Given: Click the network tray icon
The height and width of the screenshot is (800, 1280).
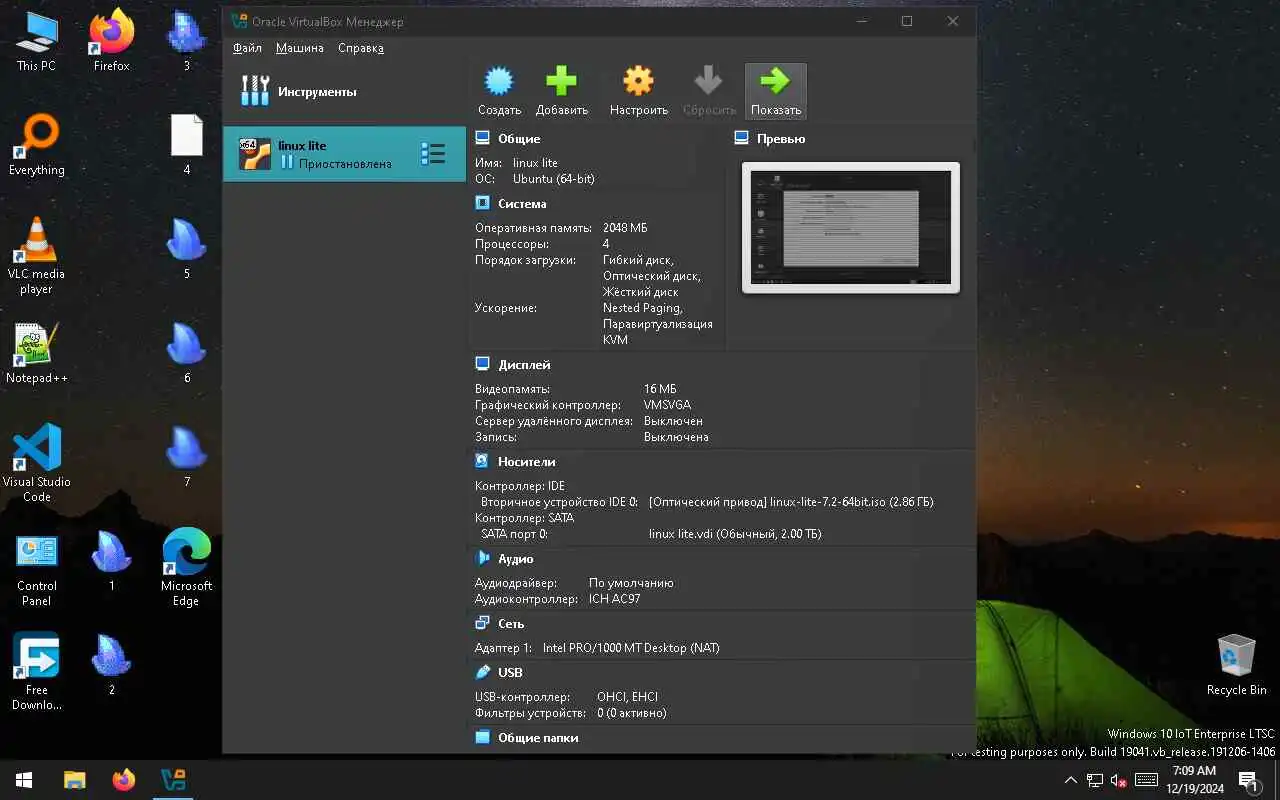Looking at the screenshot, I should coord(1095,780).
